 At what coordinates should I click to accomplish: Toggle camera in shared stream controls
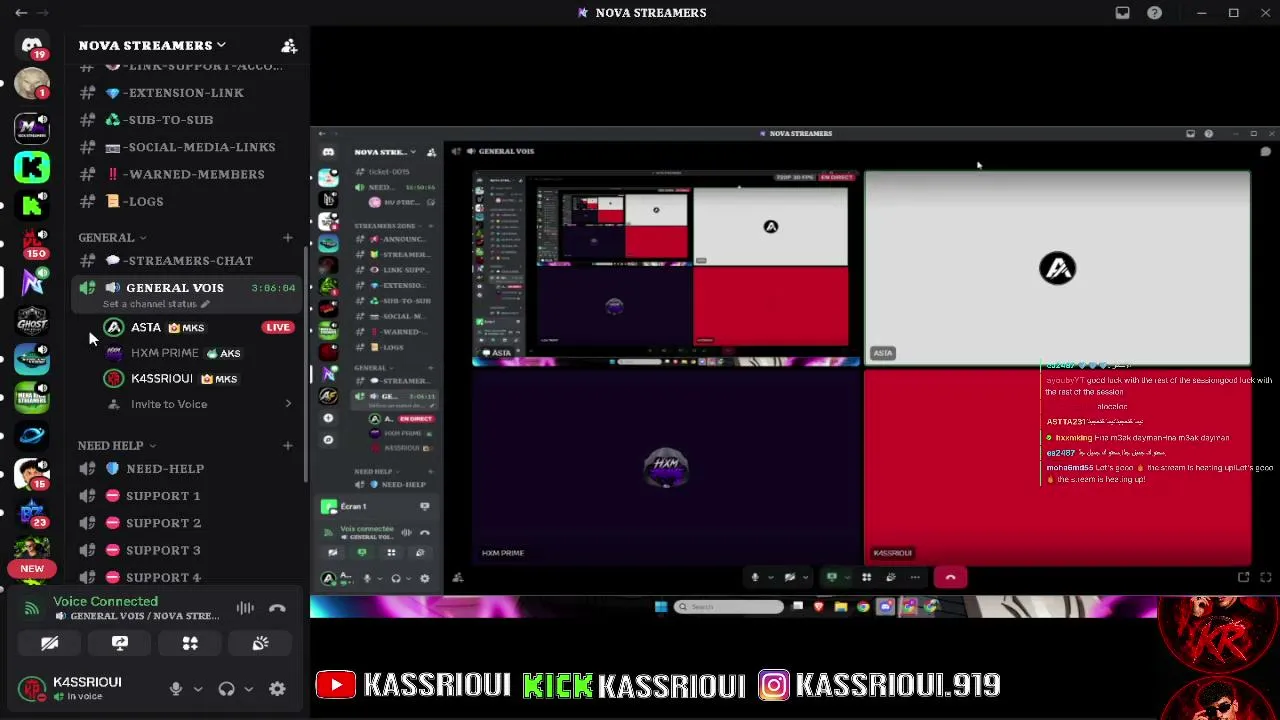(x=790, y=577)
